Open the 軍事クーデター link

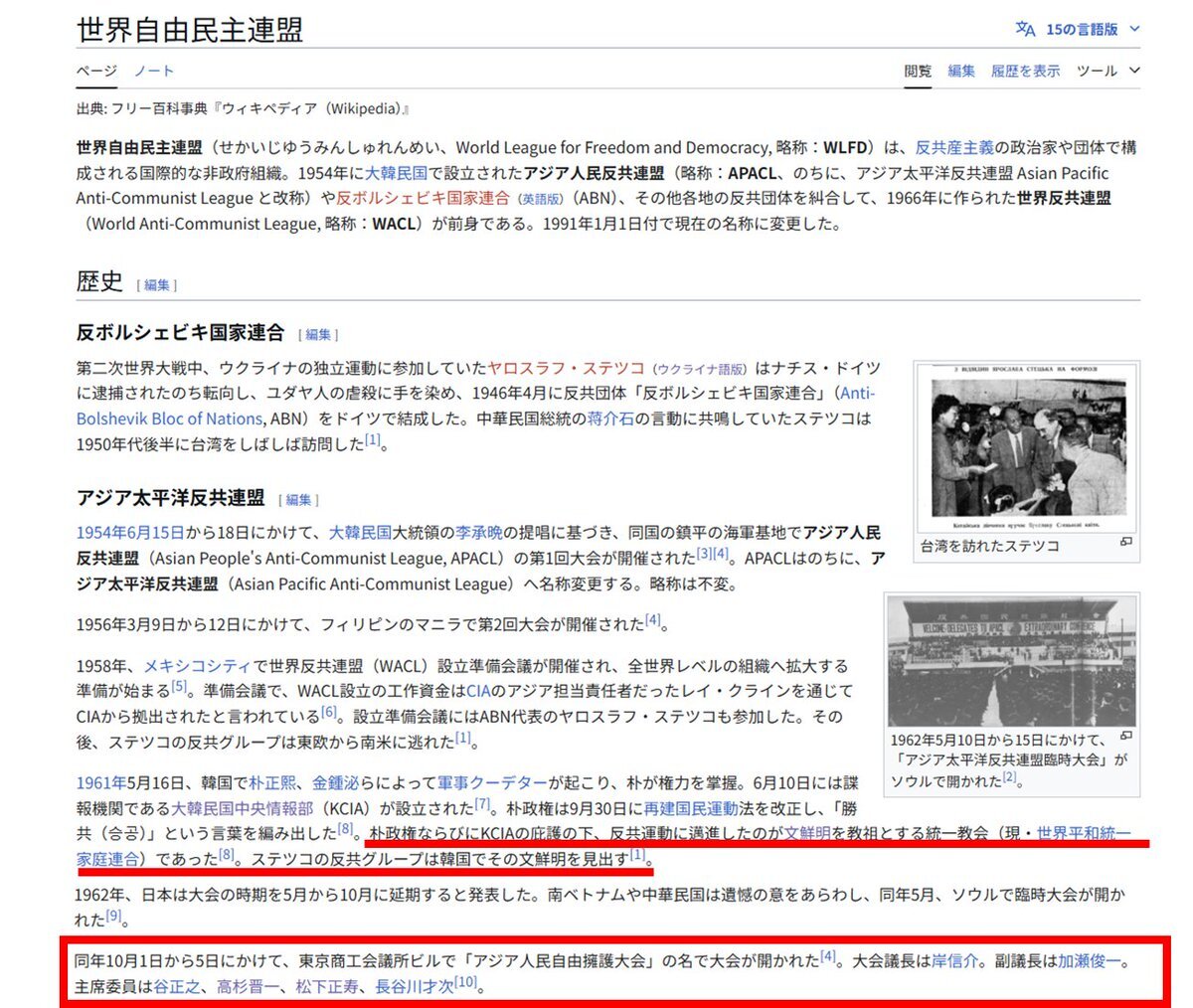click(492, 783)
